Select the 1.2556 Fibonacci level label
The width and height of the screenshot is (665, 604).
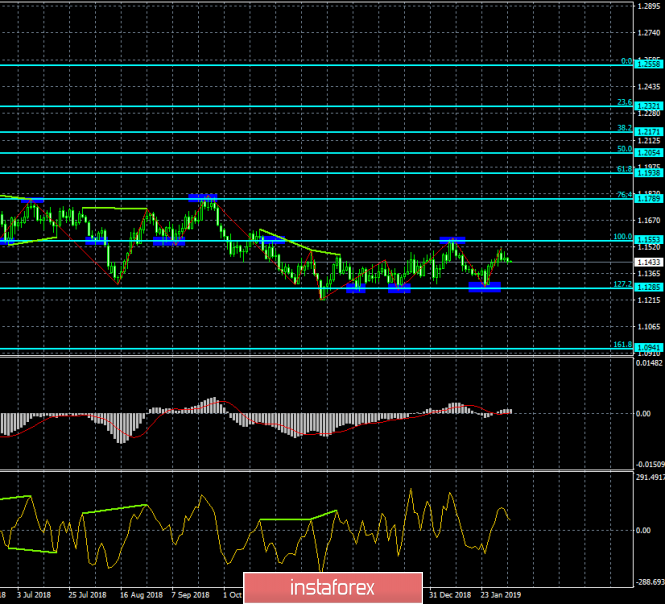649,63
